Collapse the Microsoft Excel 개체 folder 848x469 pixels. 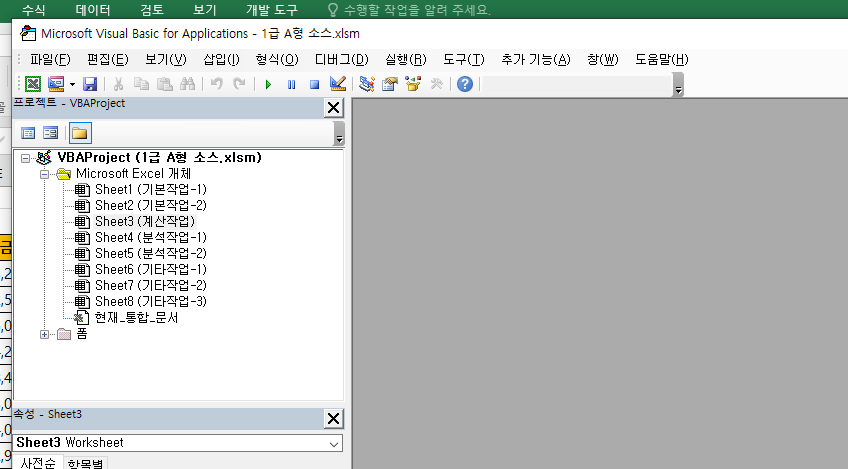[x=45, y=174]
